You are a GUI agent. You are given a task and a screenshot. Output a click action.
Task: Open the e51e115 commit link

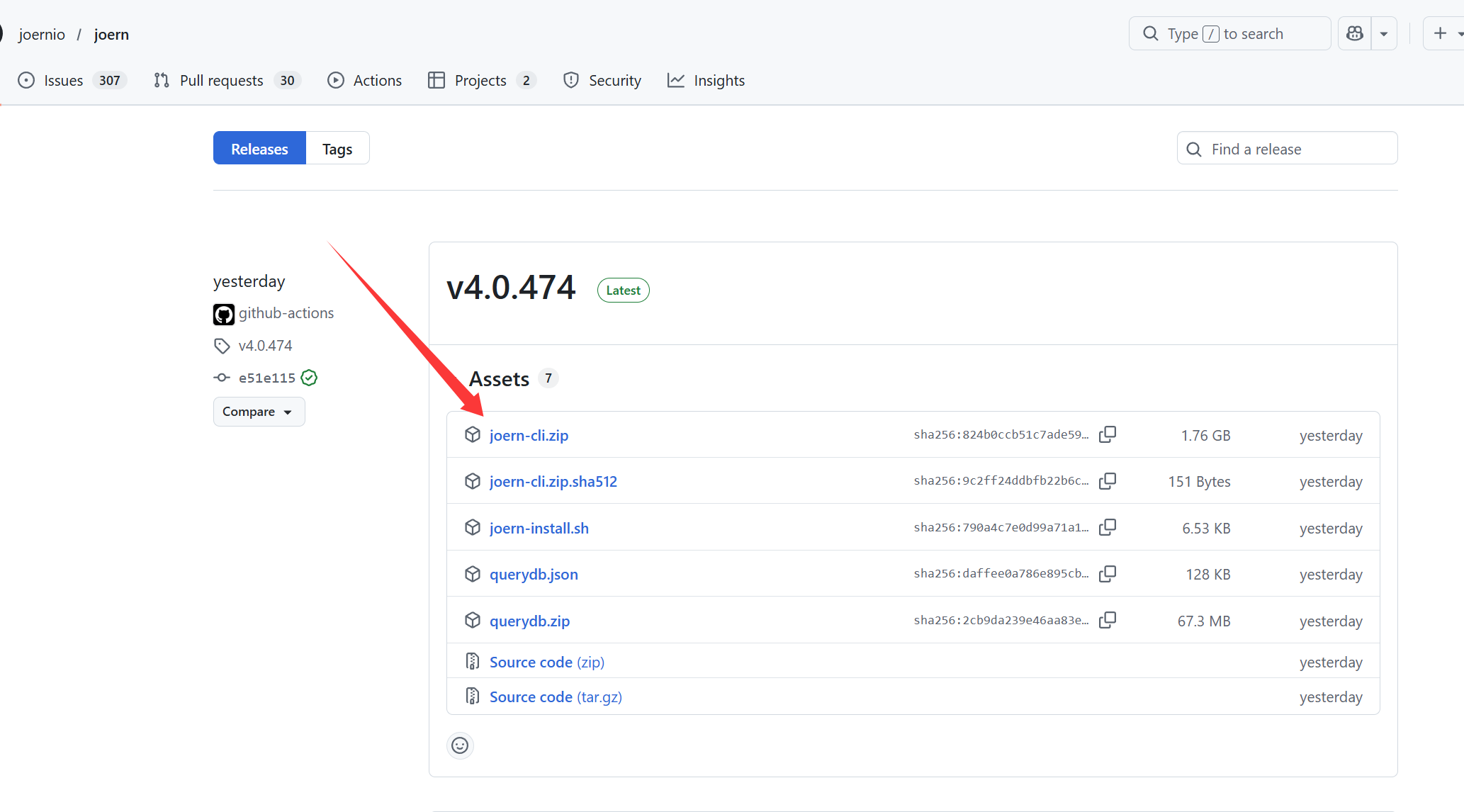[x=266, y=378]
